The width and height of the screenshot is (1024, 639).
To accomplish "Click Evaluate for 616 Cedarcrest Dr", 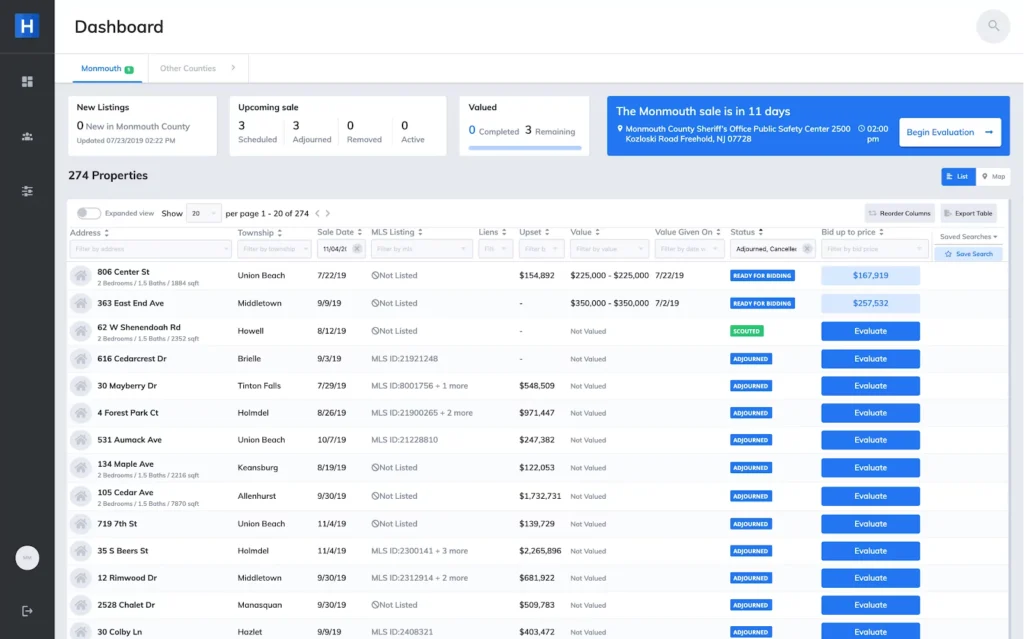I will [x=870, y=358].
